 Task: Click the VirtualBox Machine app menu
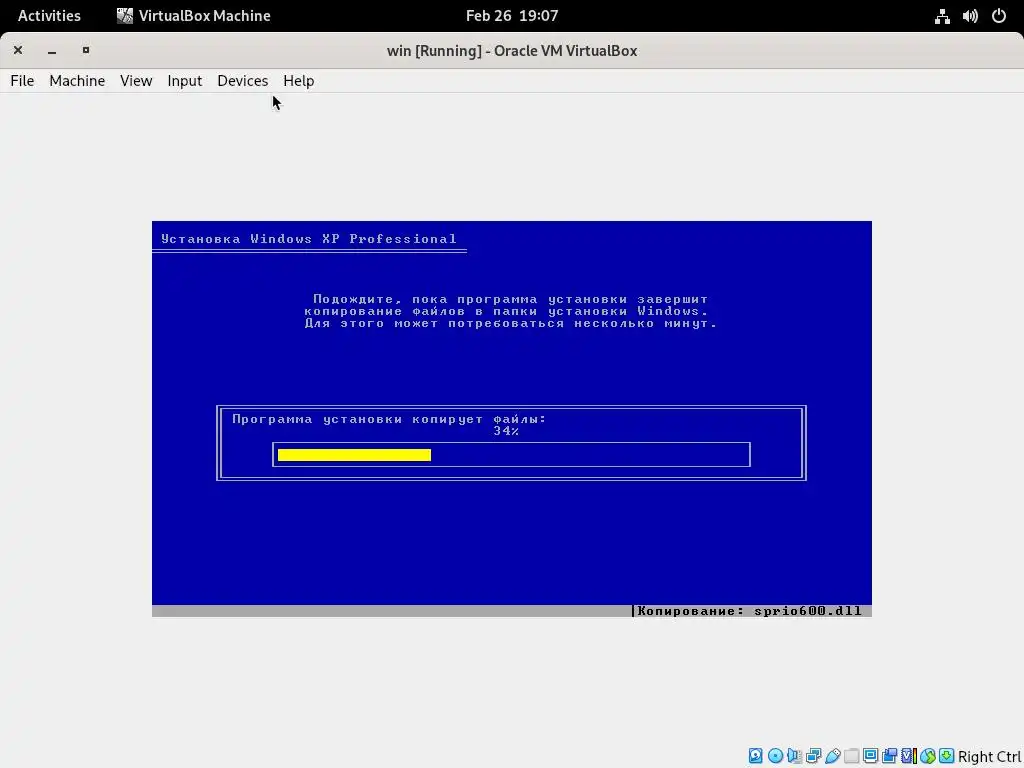[193, 16]
